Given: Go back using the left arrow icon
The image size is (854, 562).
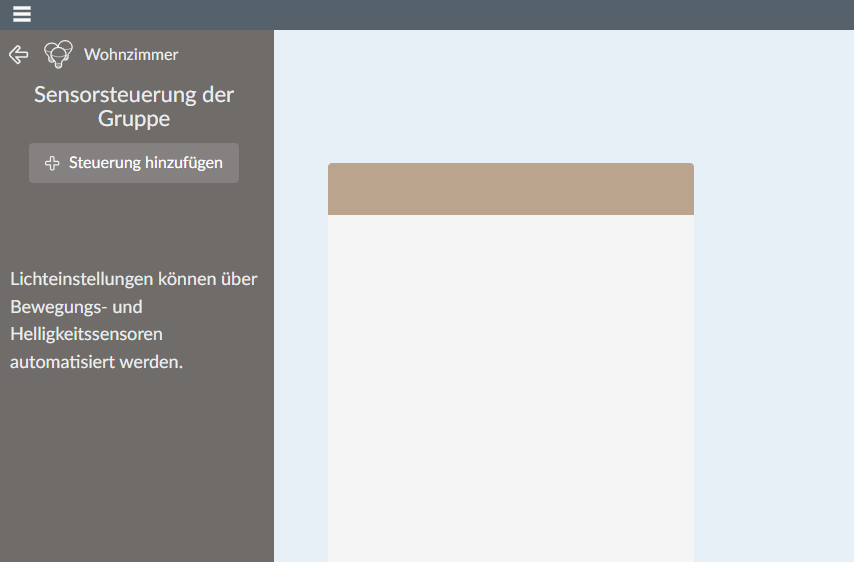Looking at the screenshot, I should (x=18, y=54).
